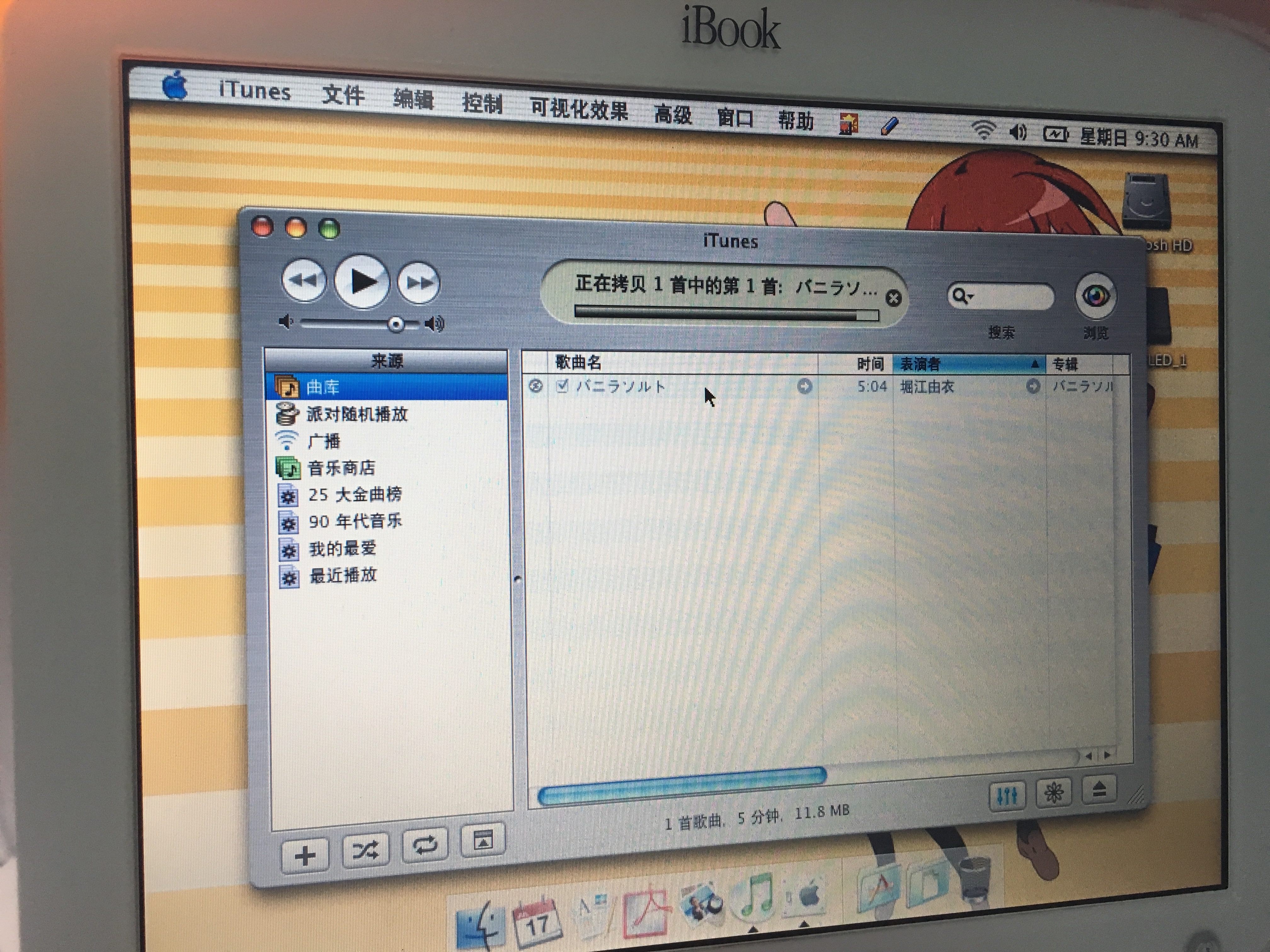Image resolution: width=1270 pixels, height=952 pixels.
Task: Click the status text 1 首歌曲, 5 分钟, 11.8 MB
Action: tap(757, 817)
